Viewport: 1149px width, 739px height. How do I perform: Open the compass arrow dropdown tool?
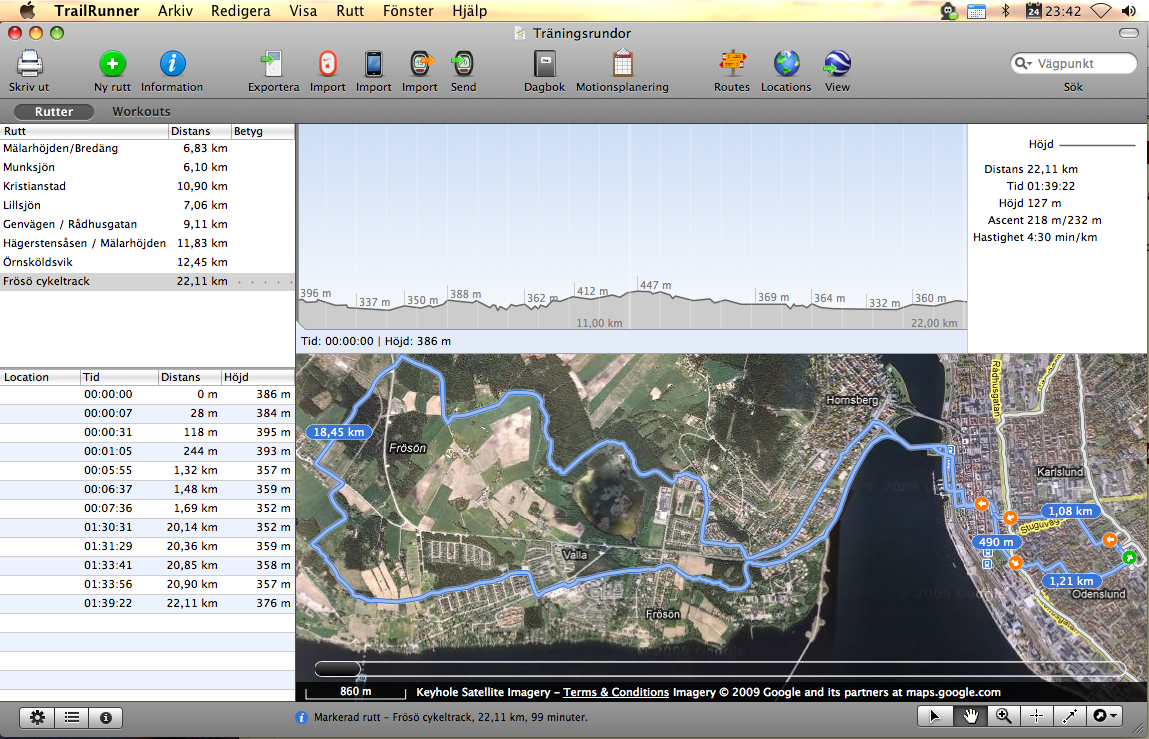pos(1105,716)
